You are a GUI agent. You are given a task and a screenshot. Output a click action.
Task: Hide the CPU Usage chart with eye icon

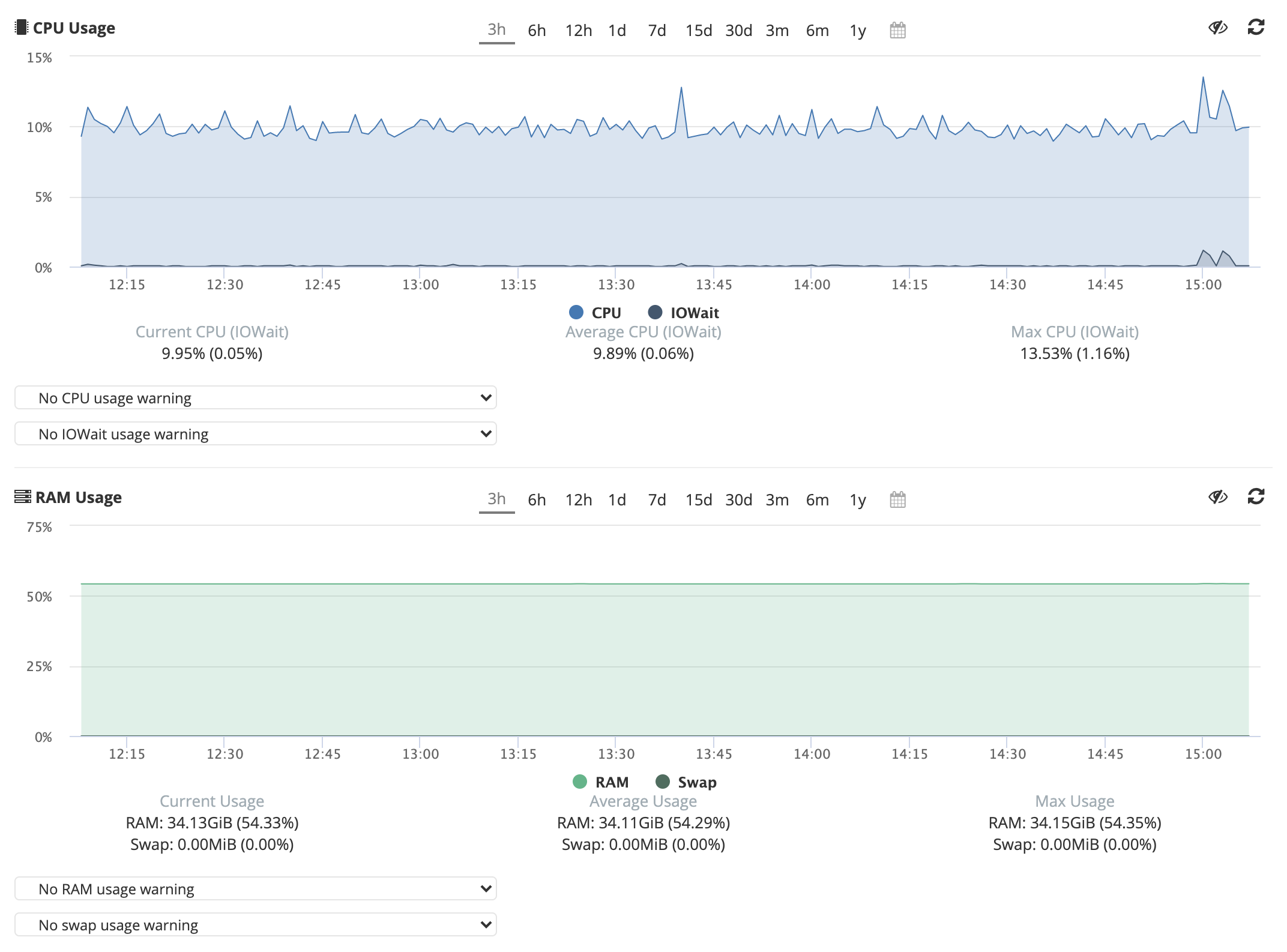(x=1218, y=28)
